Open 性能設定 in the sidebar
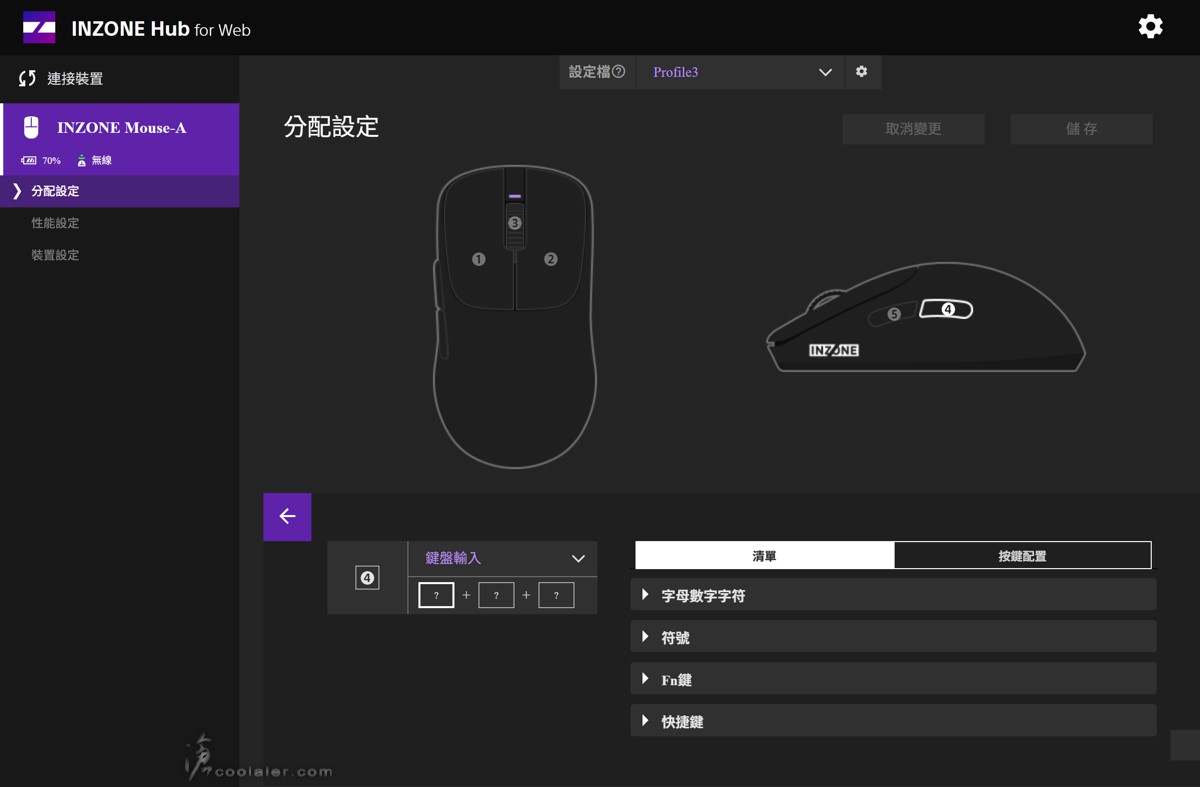Viewport: 1200px width, 787px height. (55, 223)
